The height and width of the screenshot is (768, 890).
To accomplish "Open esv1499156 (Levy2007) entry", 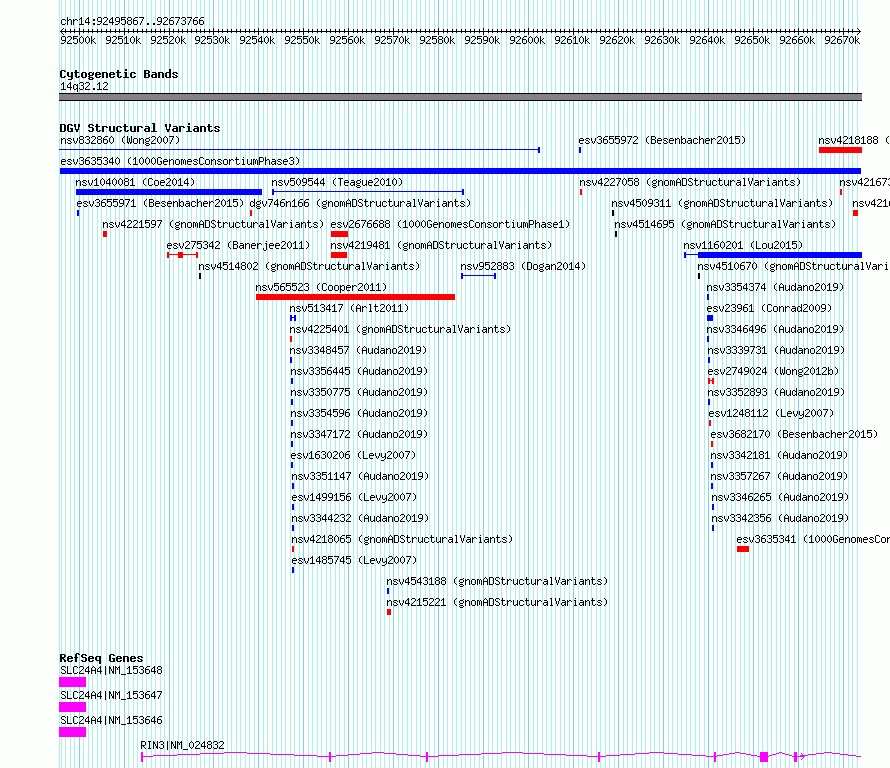I will (x=354, y=497).
